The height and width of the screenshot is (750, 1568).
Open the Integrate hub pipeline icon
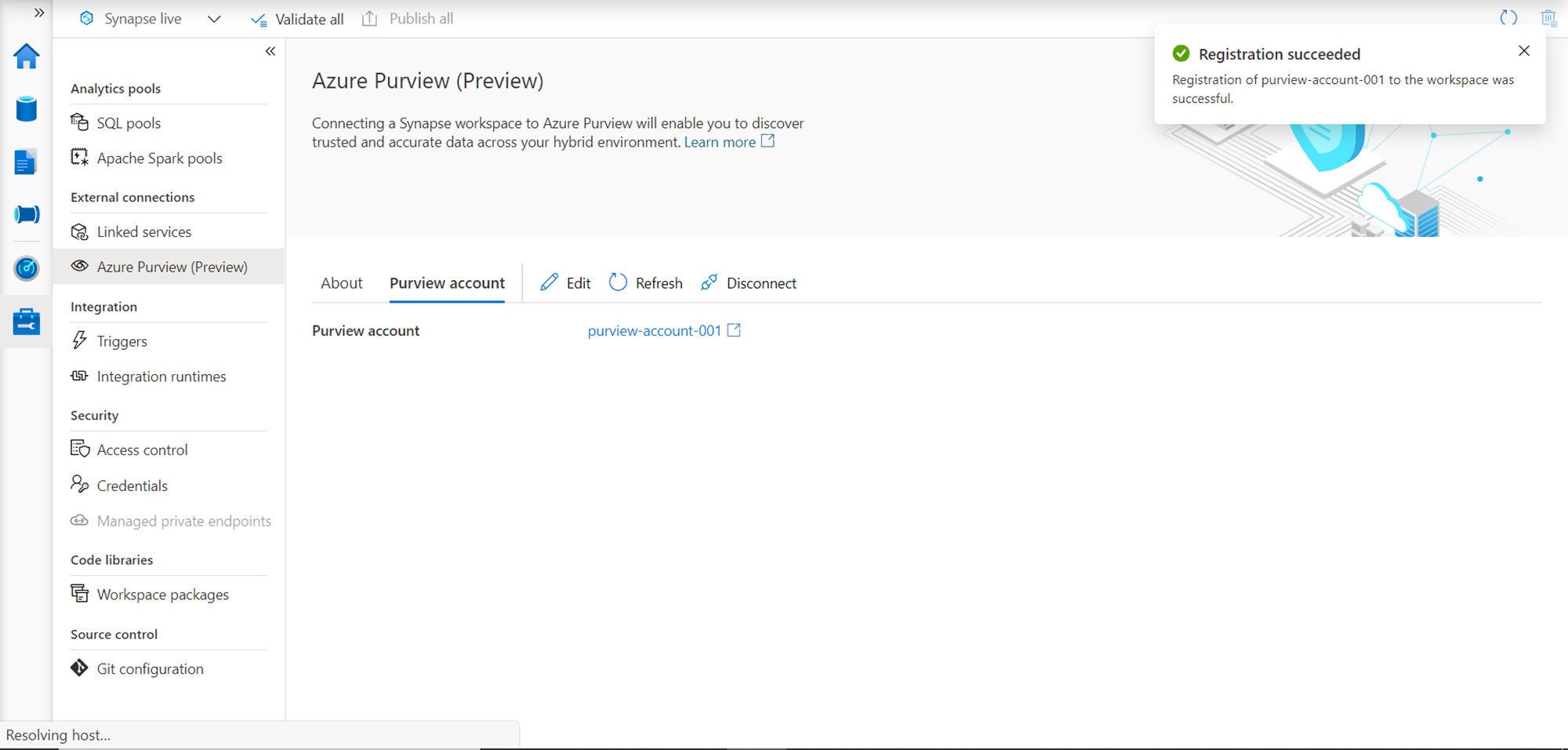[x=27, y=214]
